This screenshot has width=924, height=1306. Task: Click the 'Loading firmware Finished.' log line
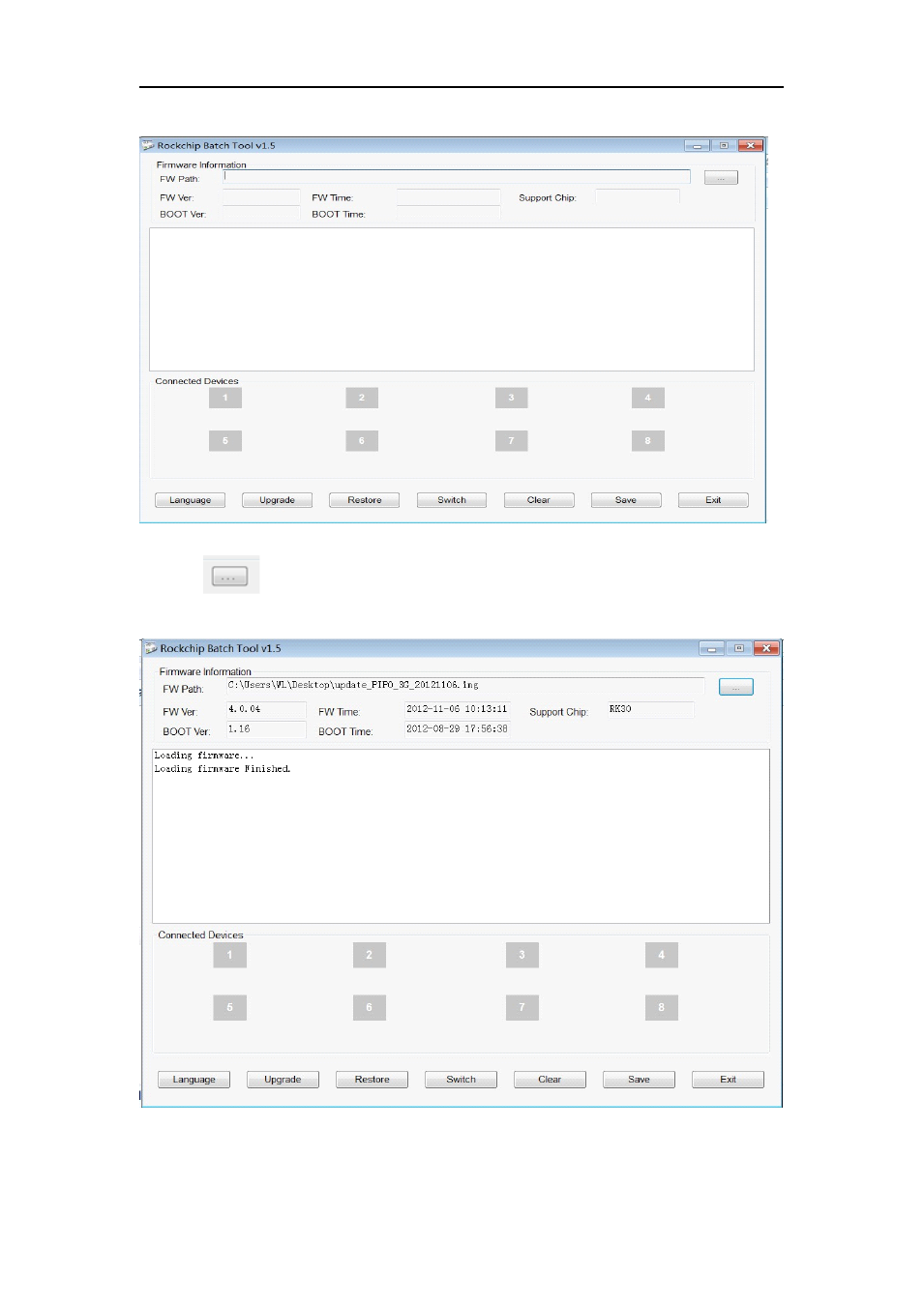tap(223, 769)
